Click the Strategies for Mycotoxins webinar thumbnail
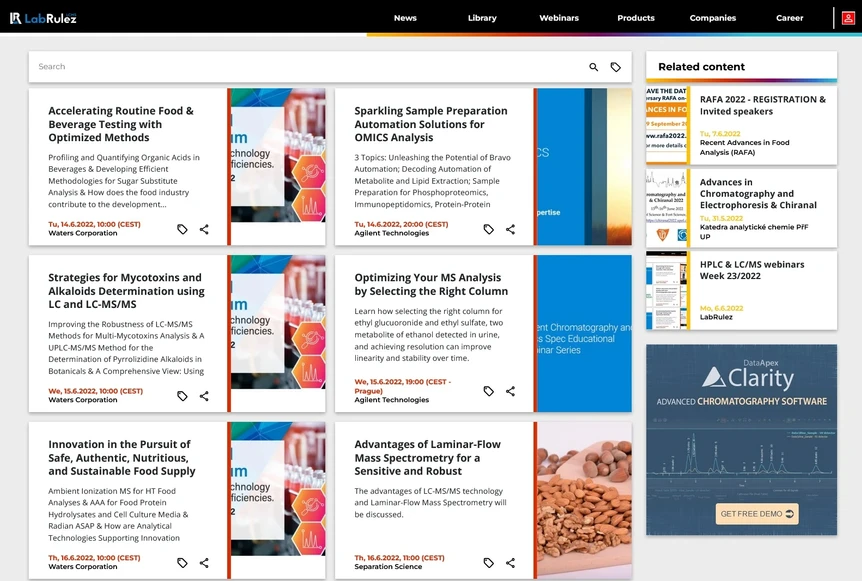 (278, 333)
